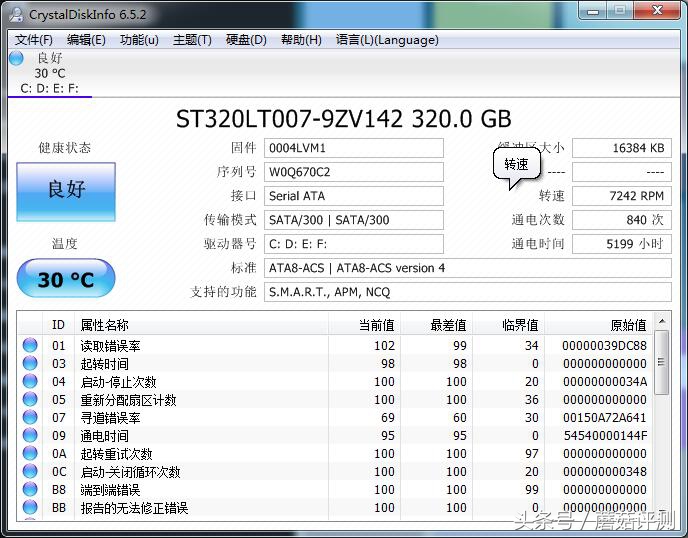Close the CrystalDiskInfo window

click(657, 11)
